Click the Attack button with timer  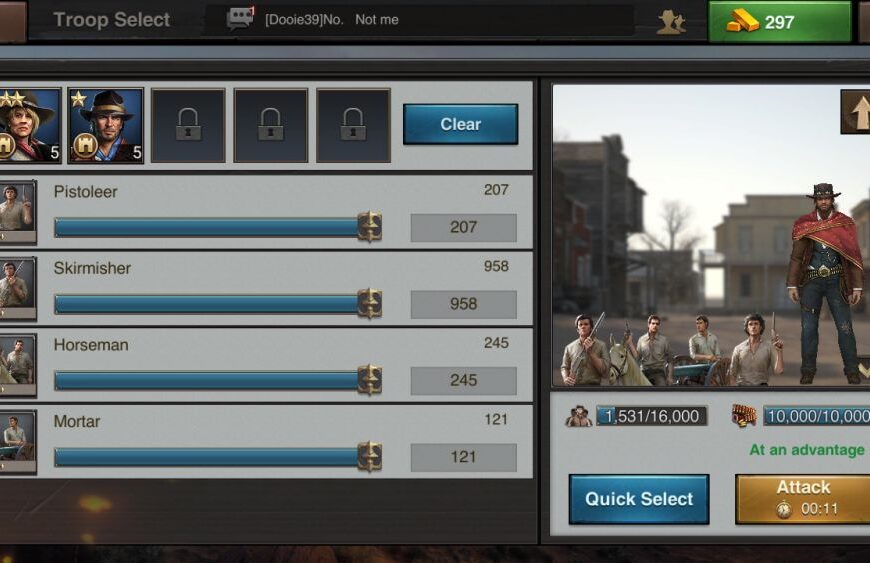point(802,499)
